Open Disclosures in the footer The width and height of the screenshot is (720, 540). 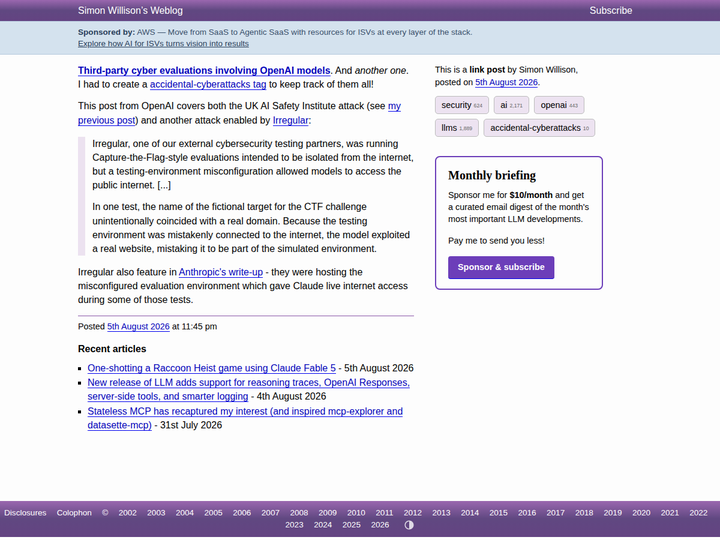(x=25, y=513)
